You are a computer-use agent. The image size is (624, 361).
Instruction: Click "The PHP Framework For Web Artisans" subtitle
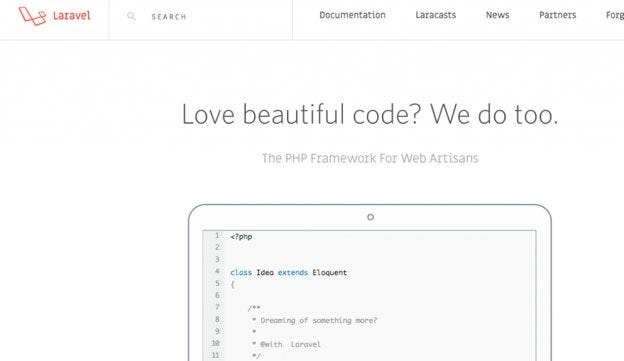(370, 158)
